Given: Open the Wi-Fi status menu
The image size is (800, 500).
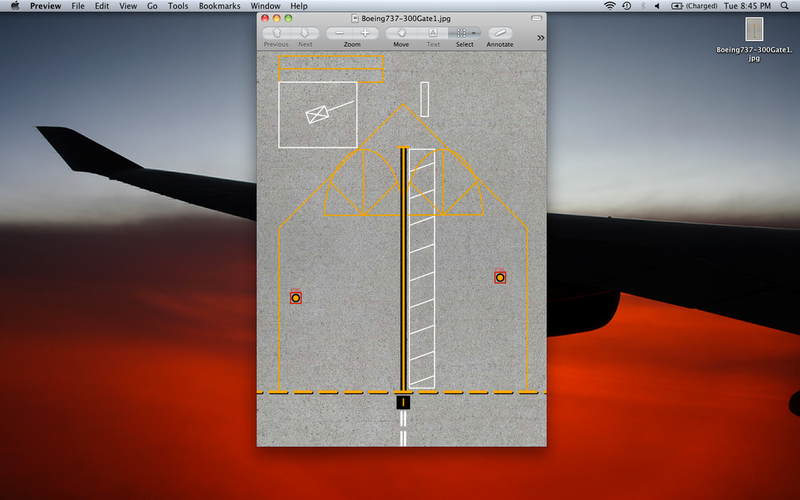Looking at the screenshot, I should tap(610, 6).
